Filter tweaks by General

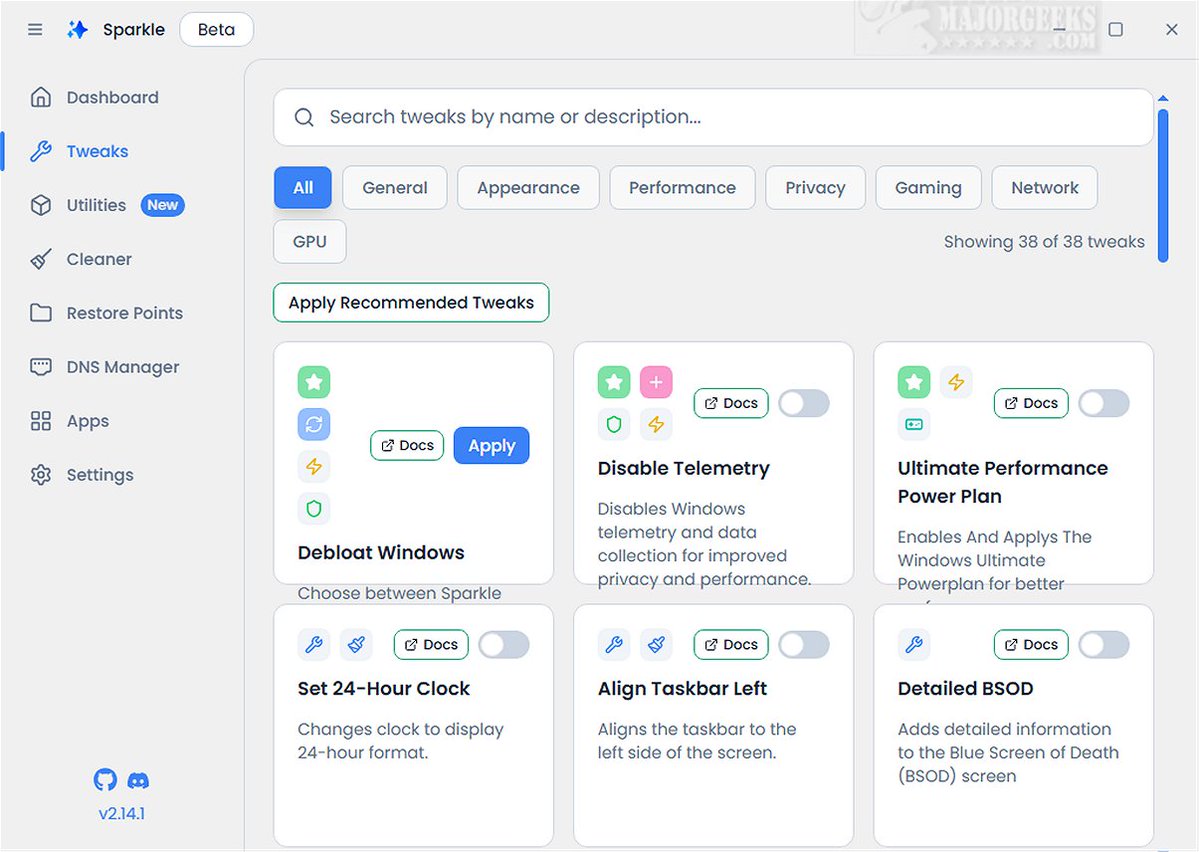pyautogui.click(x=395, y=187)
